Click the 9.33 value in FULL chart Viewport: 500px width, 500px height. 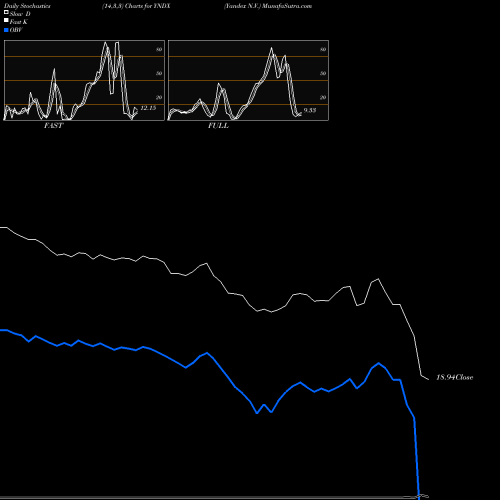(310, 110)
